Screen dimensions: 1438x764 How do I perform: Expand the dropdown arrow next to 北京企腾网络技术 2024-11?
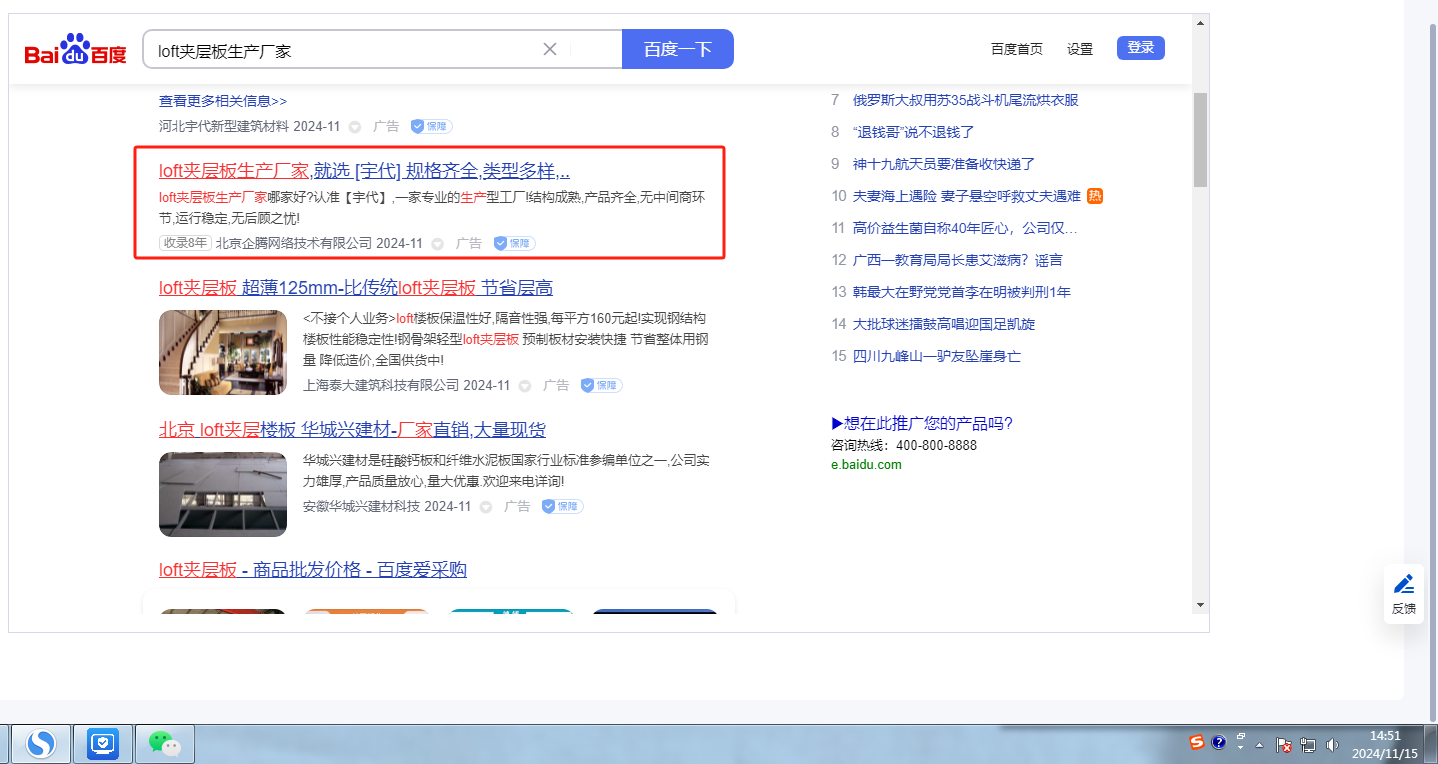coord(437,244)
